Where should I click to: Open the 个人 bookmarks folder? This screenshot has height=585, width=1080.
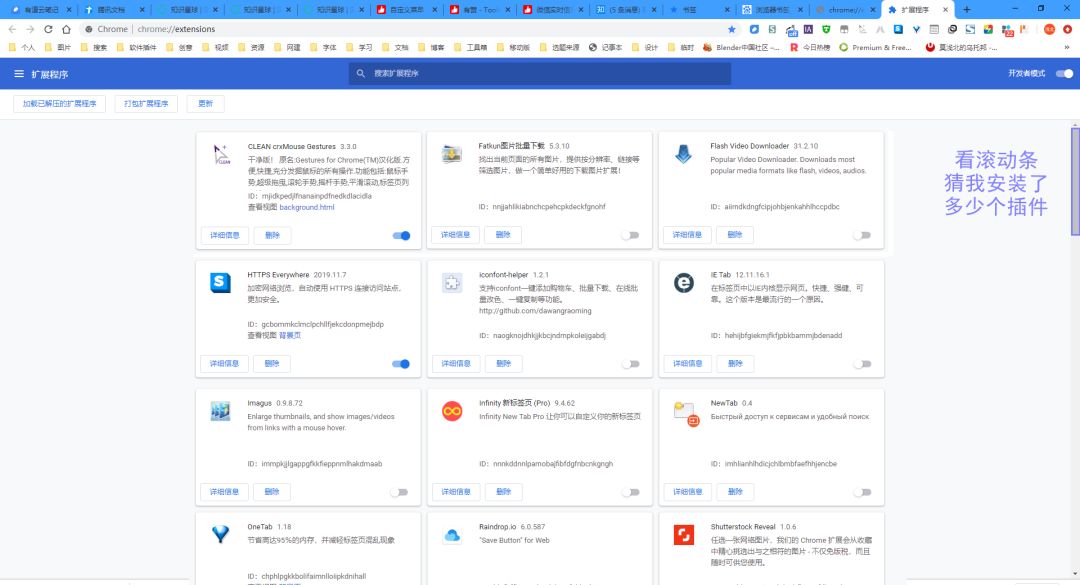pos(22,48)
